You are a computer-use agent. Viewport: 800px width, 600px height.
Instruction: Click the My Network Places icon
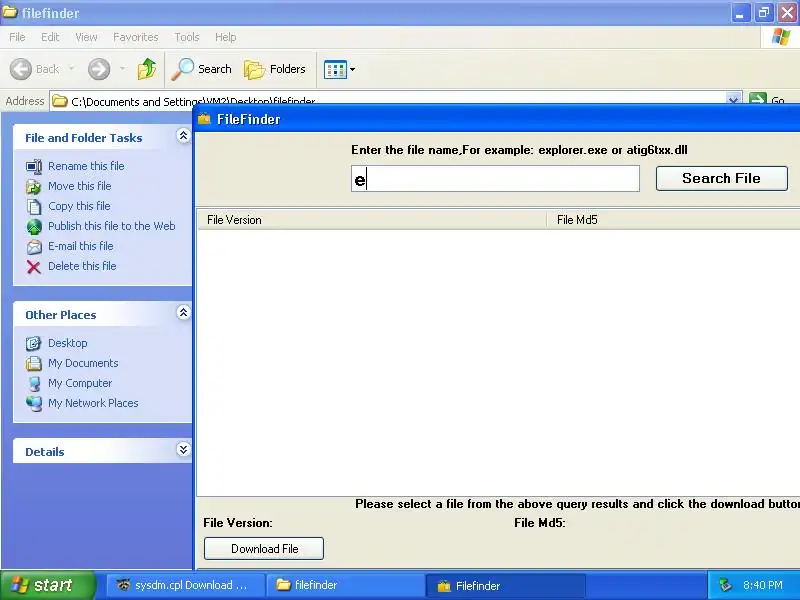[x=34, y=404]
